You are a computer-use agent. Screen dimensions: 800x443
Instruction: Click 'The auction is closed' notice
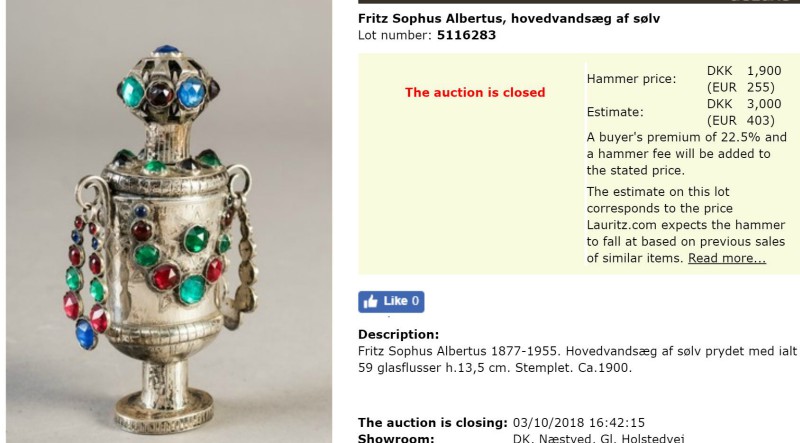point(475,92)
